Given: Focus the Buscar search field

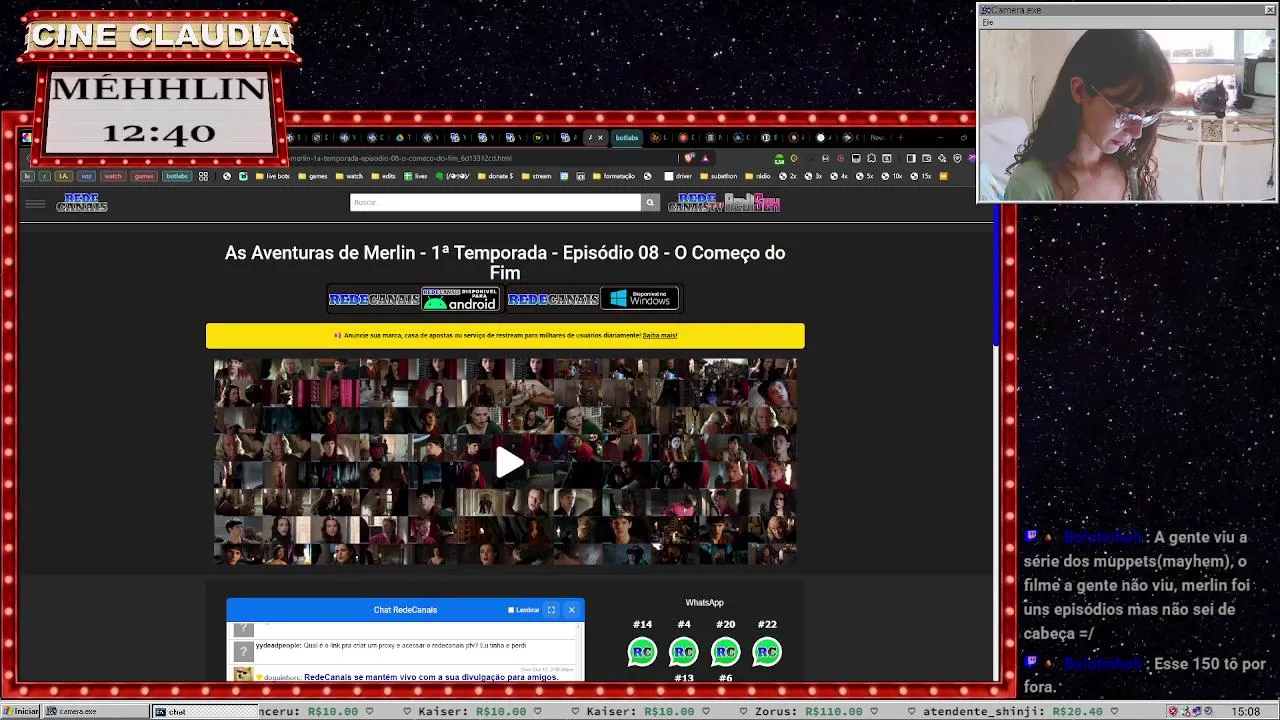Looking at the screenshot, I should [495, 202].
